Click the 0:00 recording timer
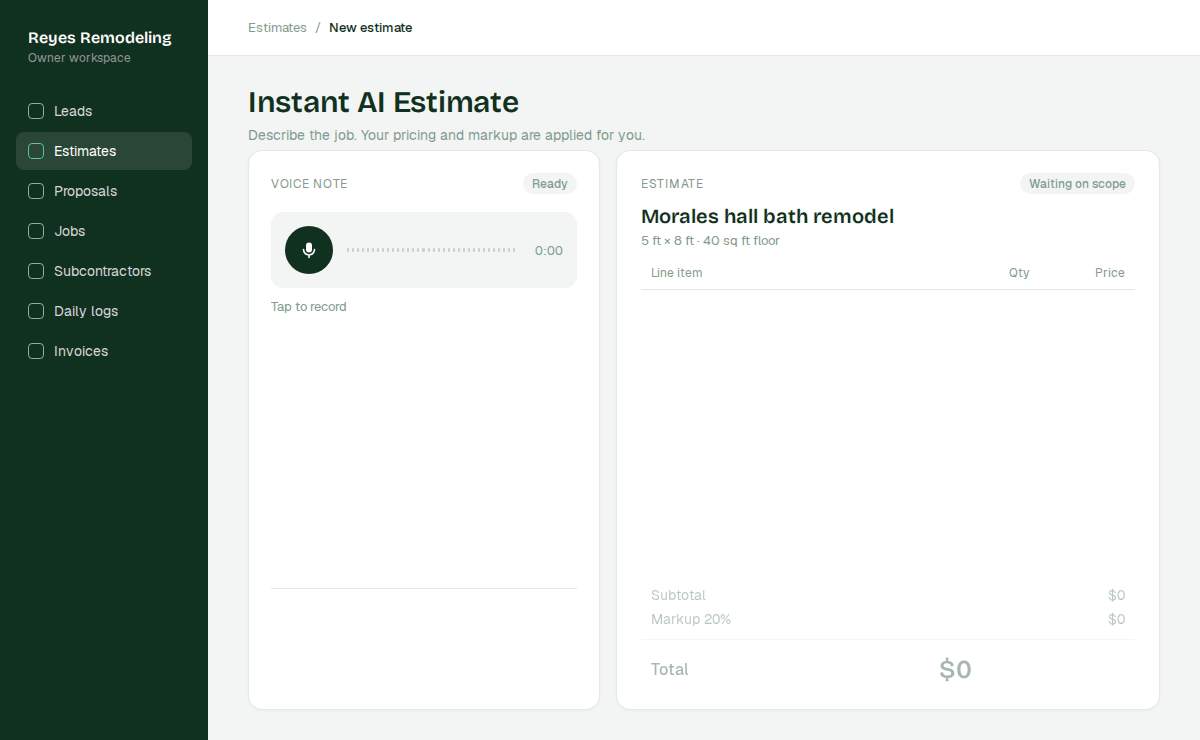 (549, 251)
